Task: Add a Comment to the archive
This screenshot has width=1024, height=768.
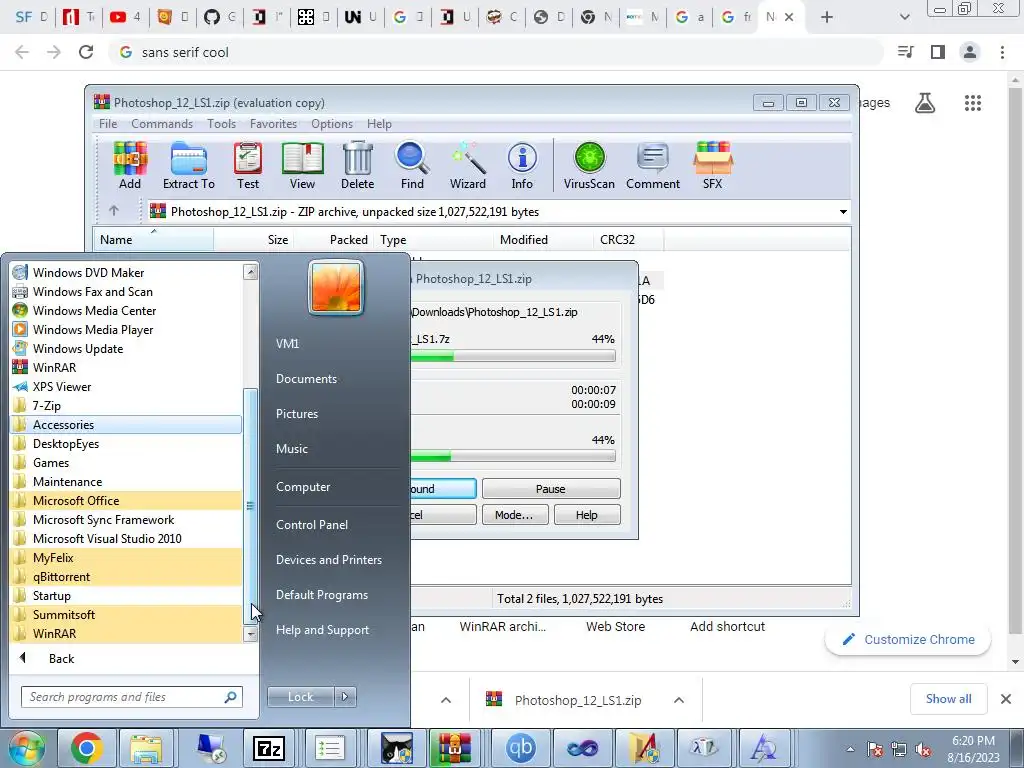Action: (653, 166)
